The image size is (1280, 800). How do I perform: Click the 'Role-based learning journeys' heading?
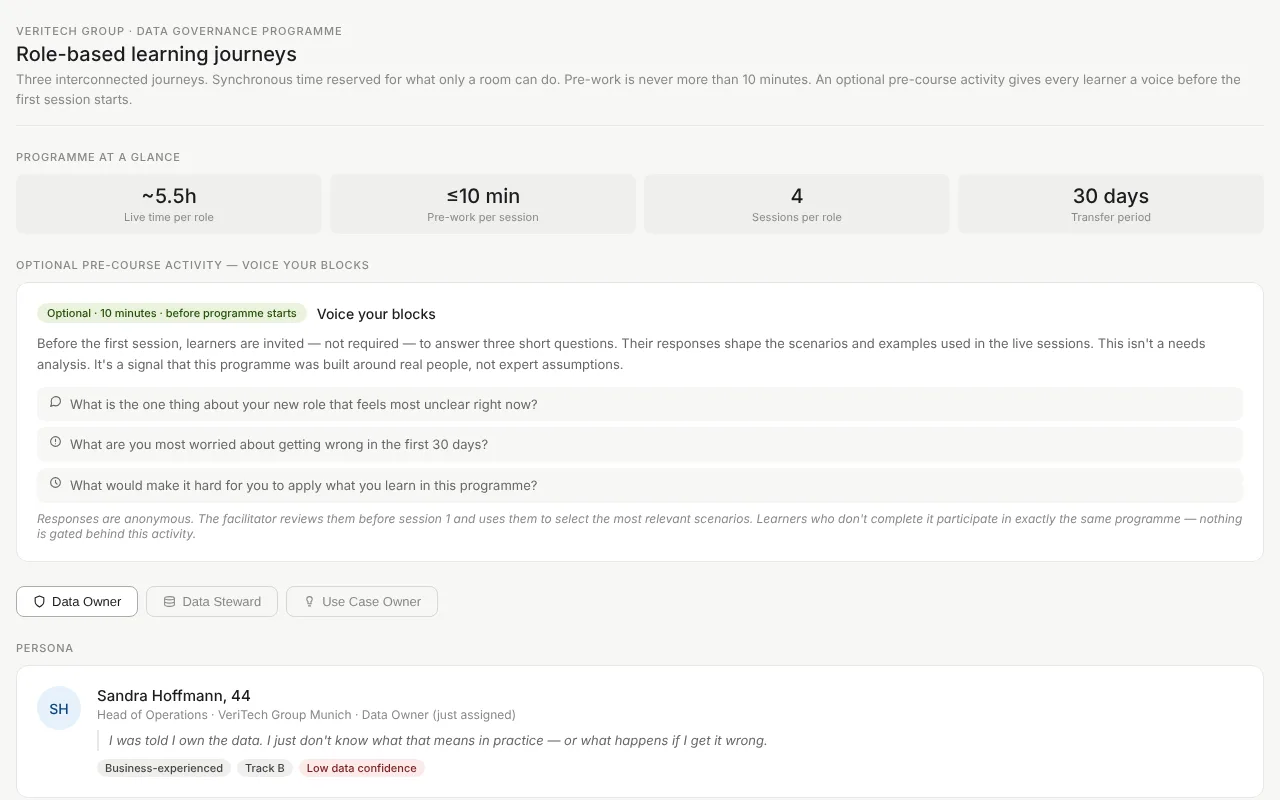(x=156, y=54)
